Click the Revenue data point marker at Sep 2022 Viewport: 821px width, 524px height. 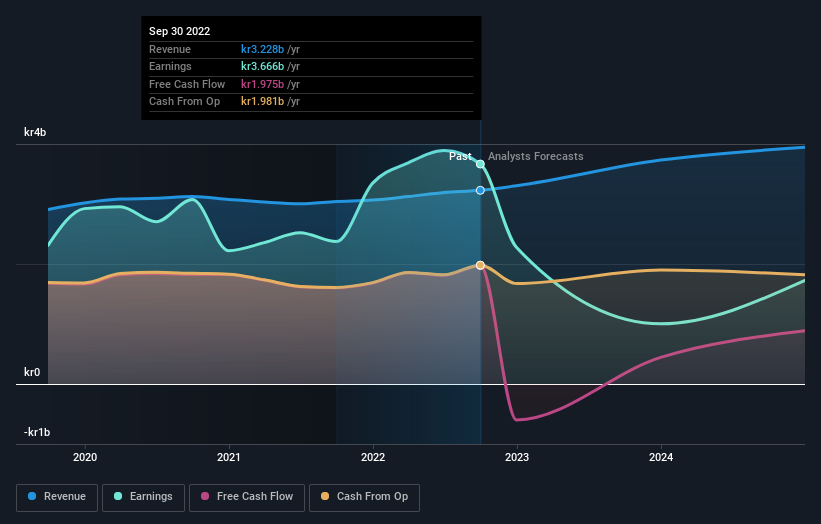[x=480, y=191]
